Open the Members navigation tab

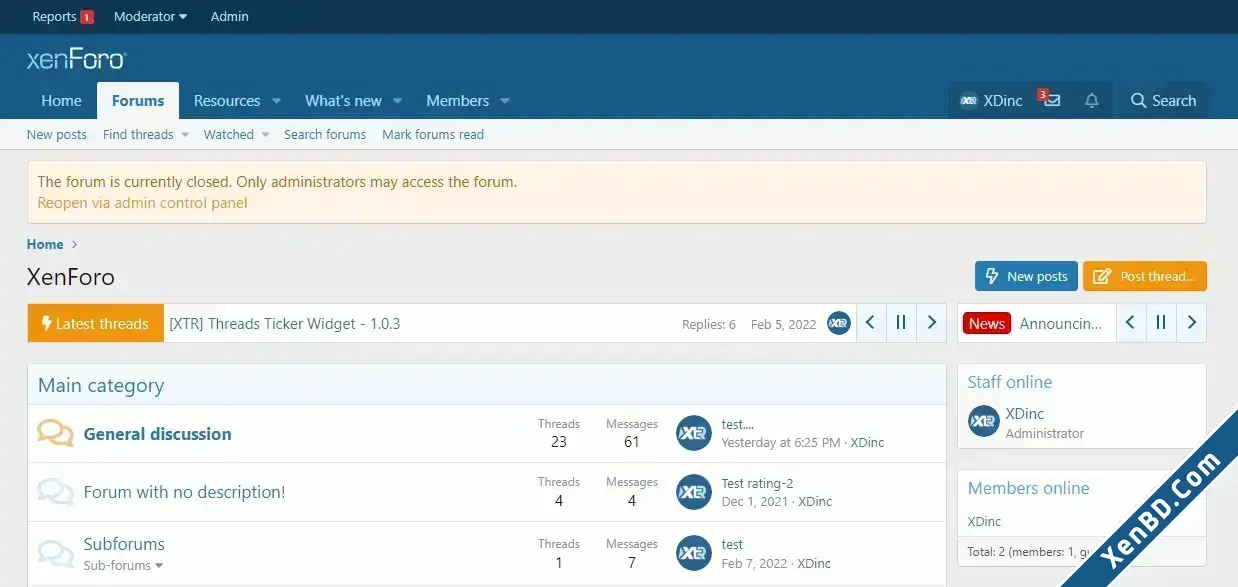pyautogui.click(x=457, y=101)
